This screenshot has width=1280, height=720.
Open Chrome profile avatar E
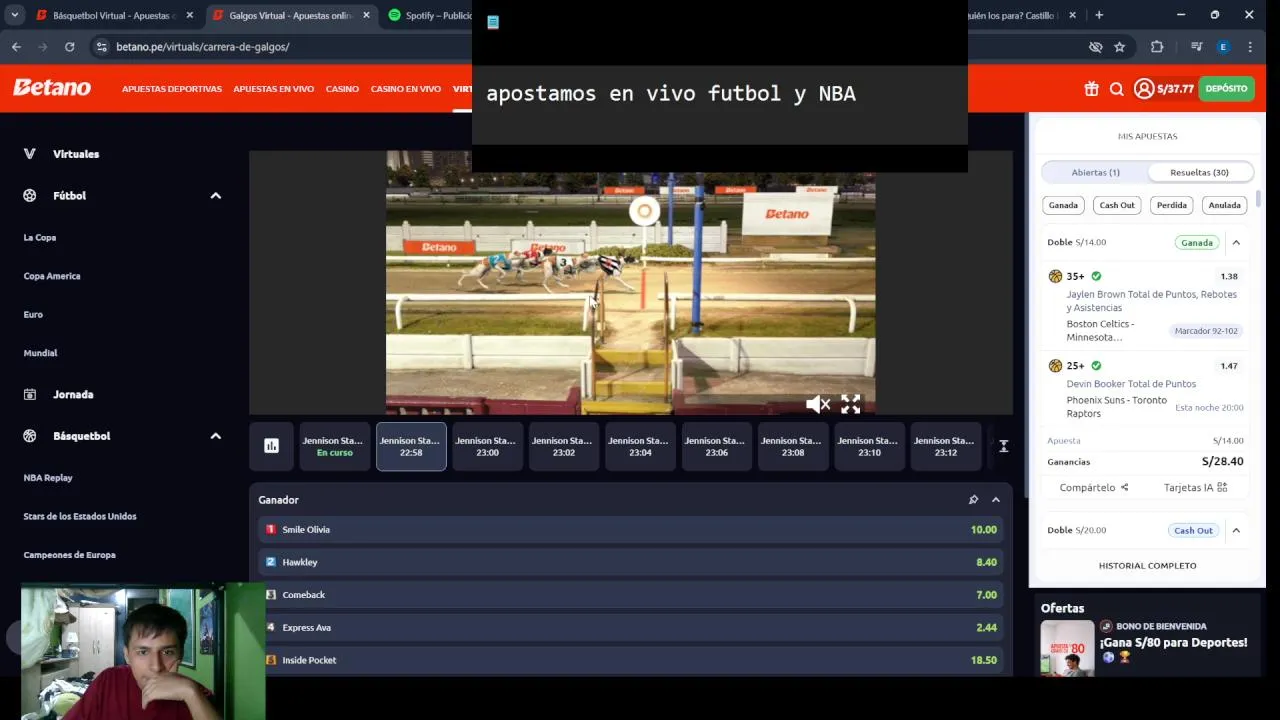coord(1223,47)
